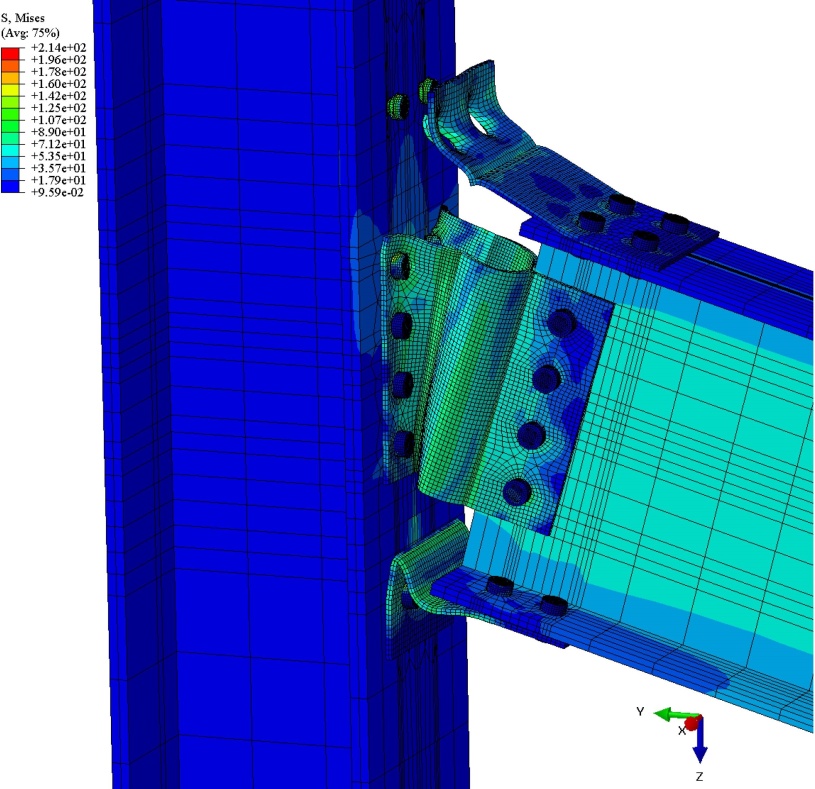Click the red origin dot of the triad
Screen dimensions: 815x789
pos(691,722)
